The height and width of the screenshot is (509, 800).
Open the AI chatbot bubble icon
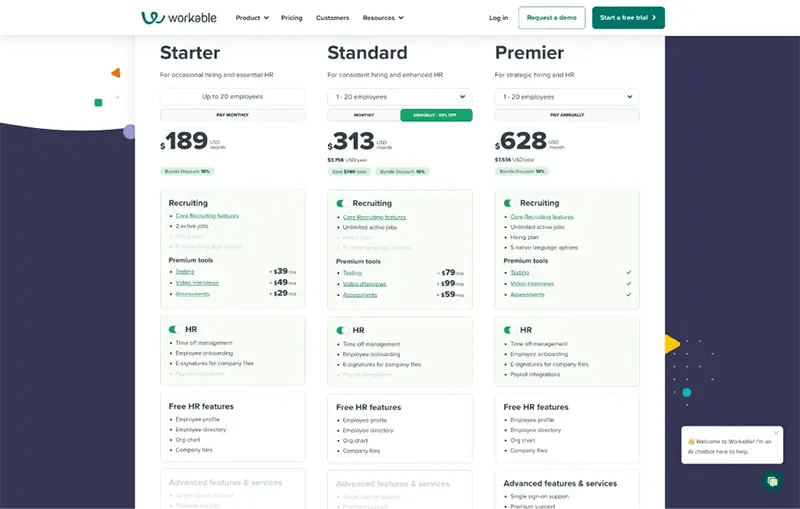[x=772, y=481]
